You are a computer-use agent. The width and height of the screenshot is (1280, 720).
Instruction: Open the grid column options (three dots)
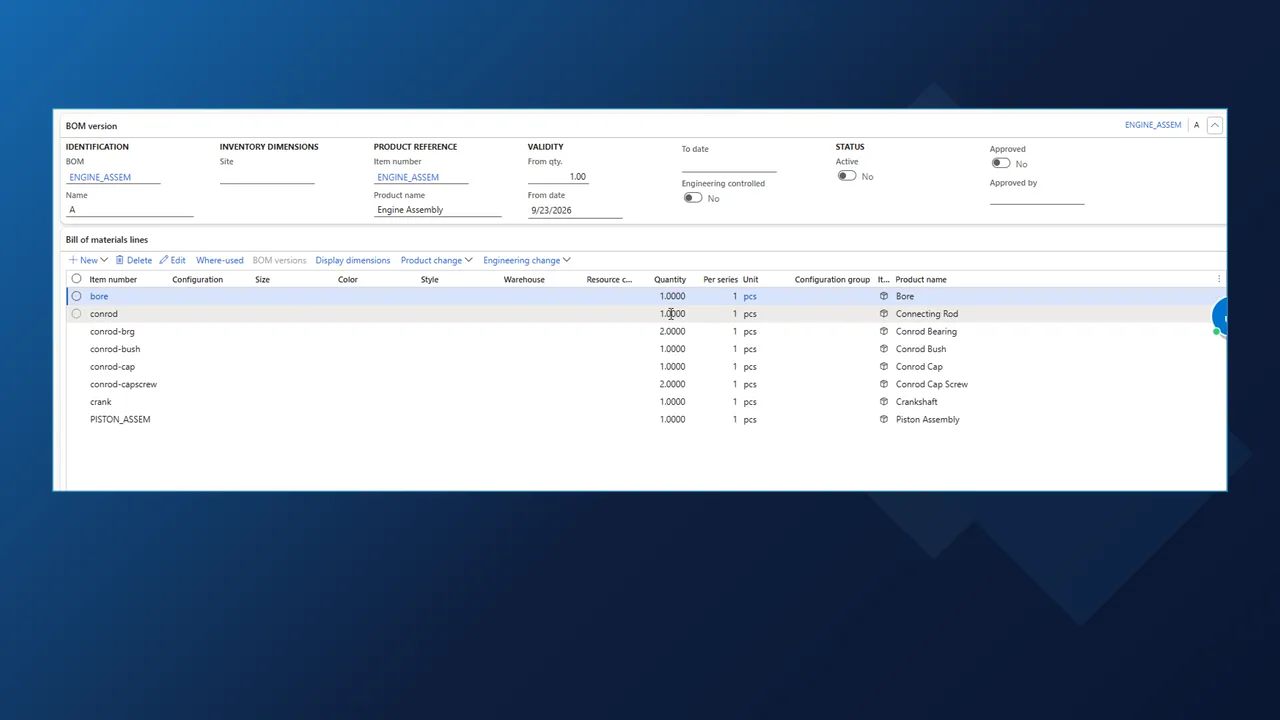pos(1218,279)
